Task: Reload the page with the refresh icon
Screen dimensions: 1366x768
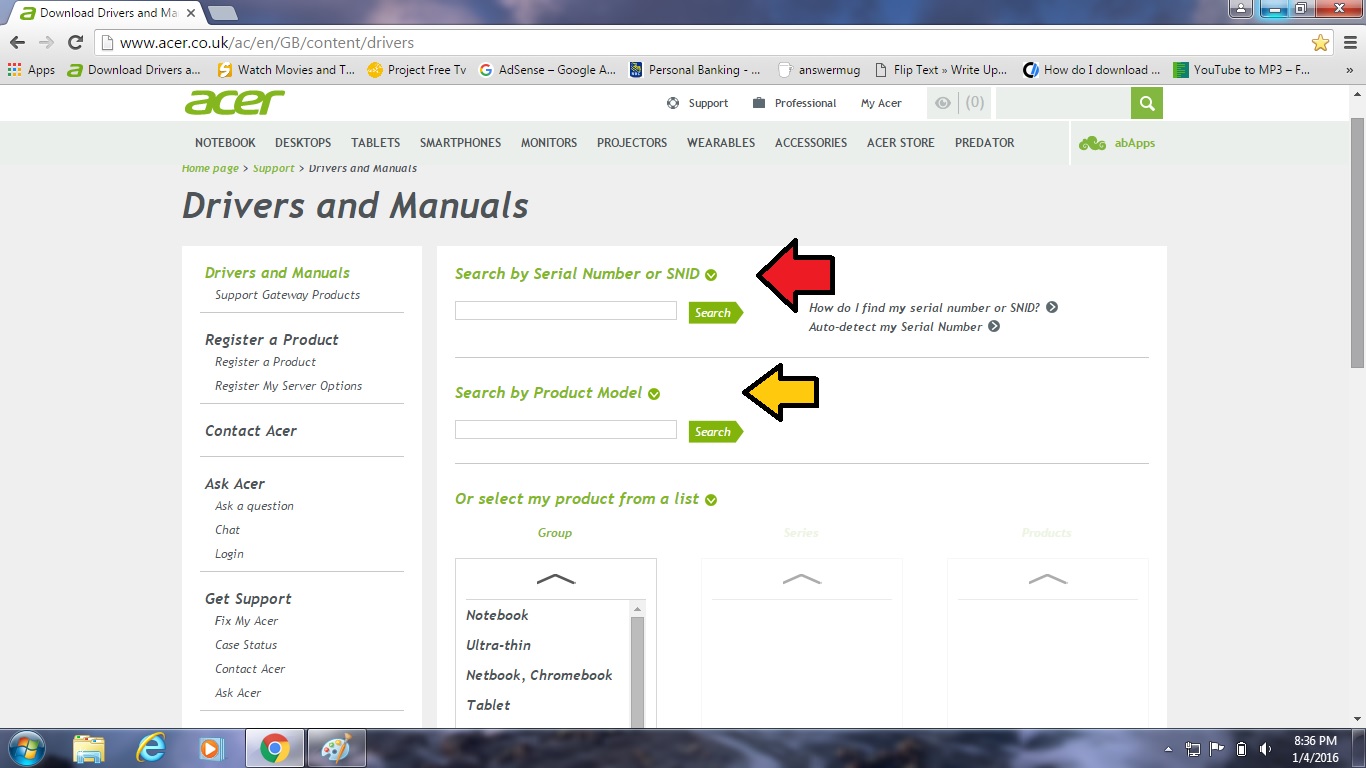Action: (x=75, y=42)
